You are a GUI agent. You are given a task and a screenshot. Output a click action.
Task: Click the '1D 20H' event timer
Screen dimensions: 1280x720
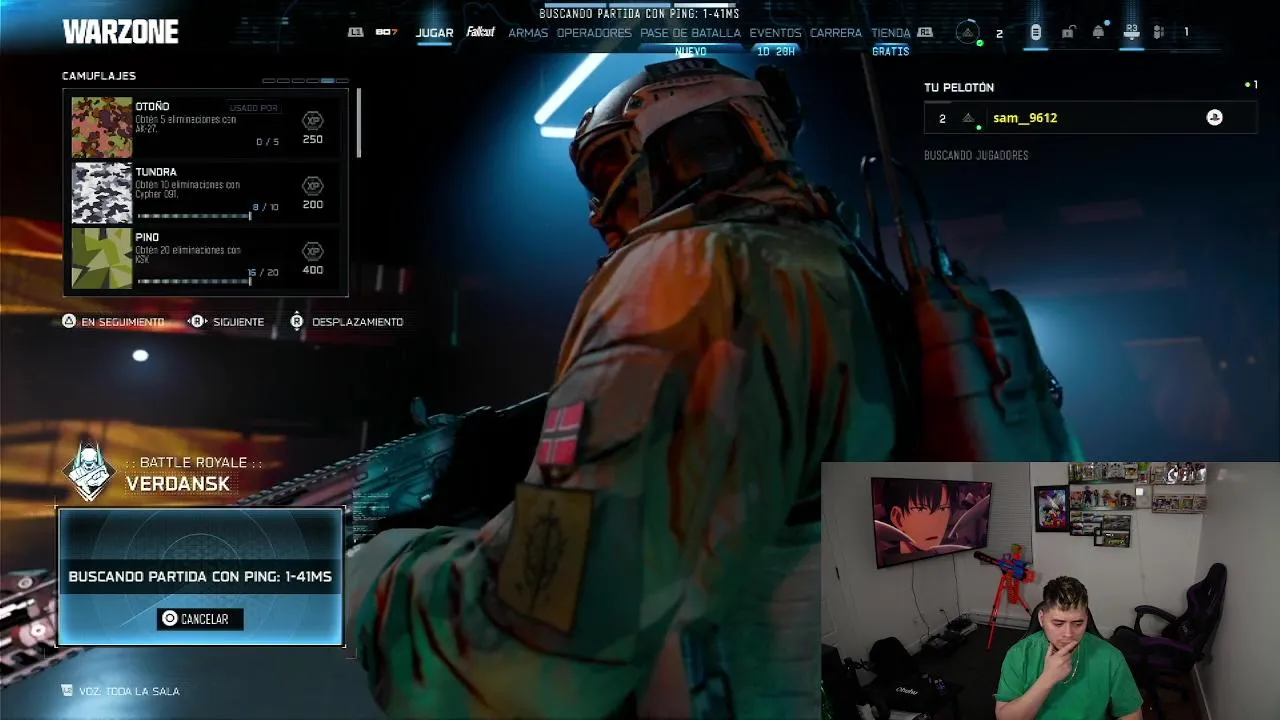click(775, 52)
